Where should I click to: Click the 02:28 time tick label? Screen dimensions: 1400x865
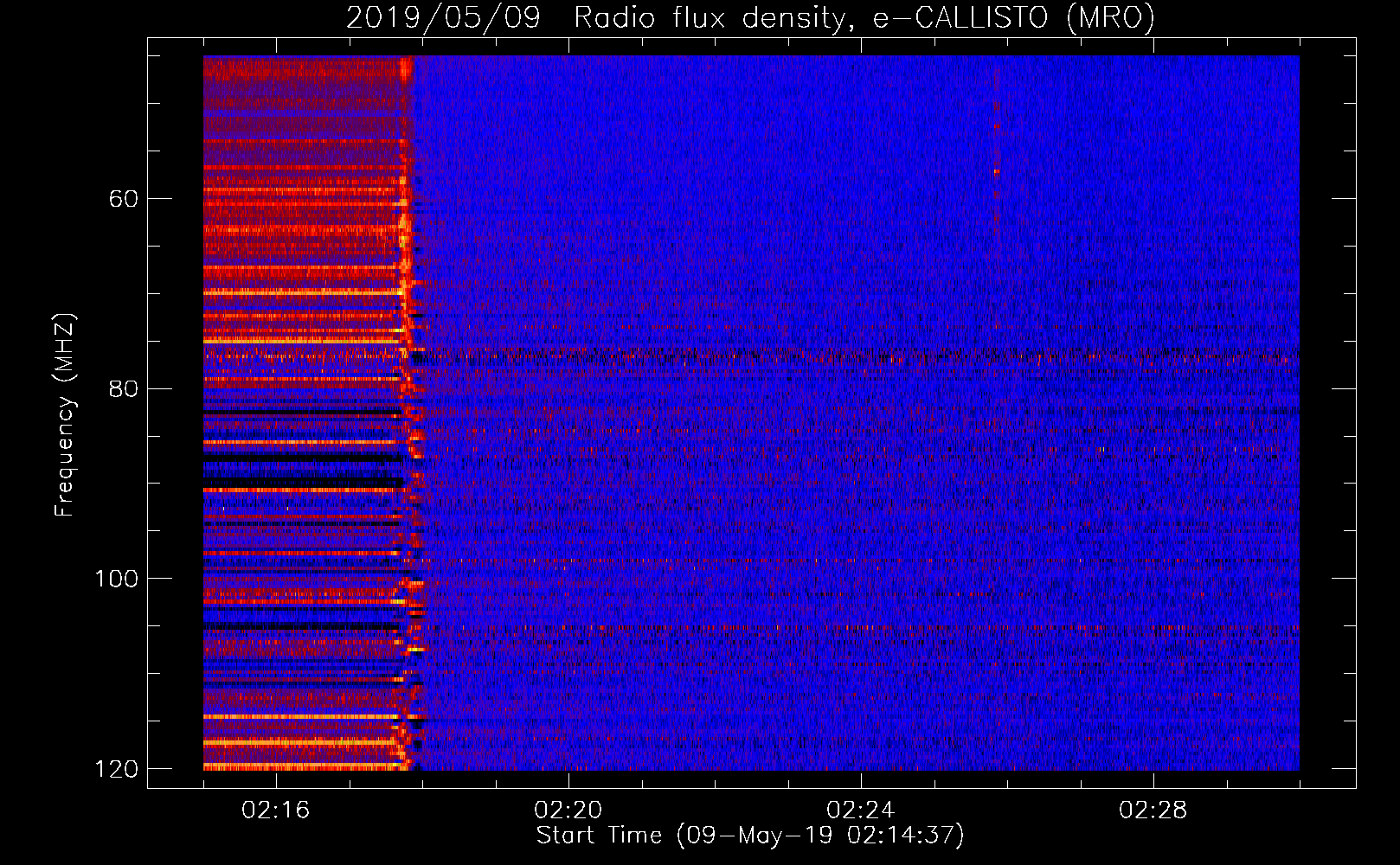1153,810
